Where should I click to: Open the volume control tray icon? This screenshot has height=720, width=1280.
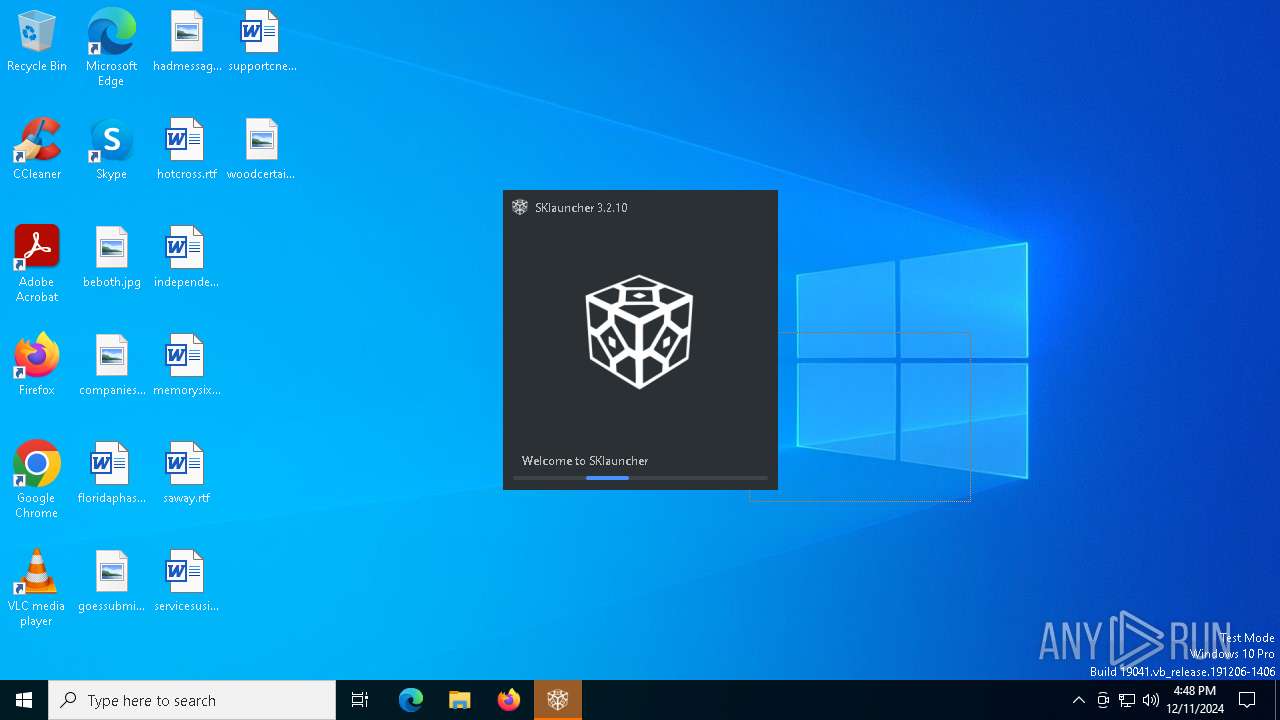(x=1151, y=700)
